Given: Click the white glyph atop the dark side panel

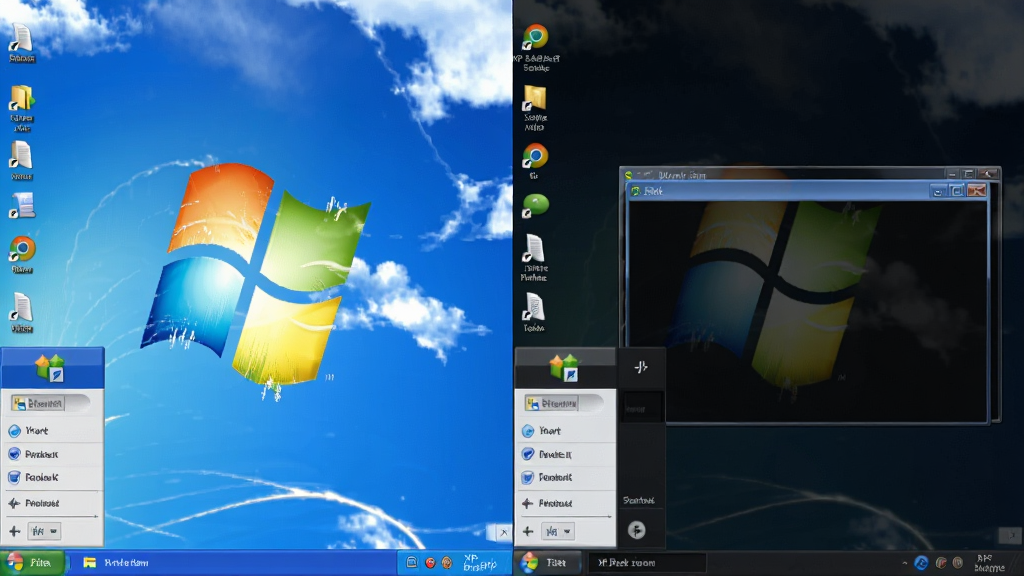Looking at the screenshot, I should [x=641, y=367].
